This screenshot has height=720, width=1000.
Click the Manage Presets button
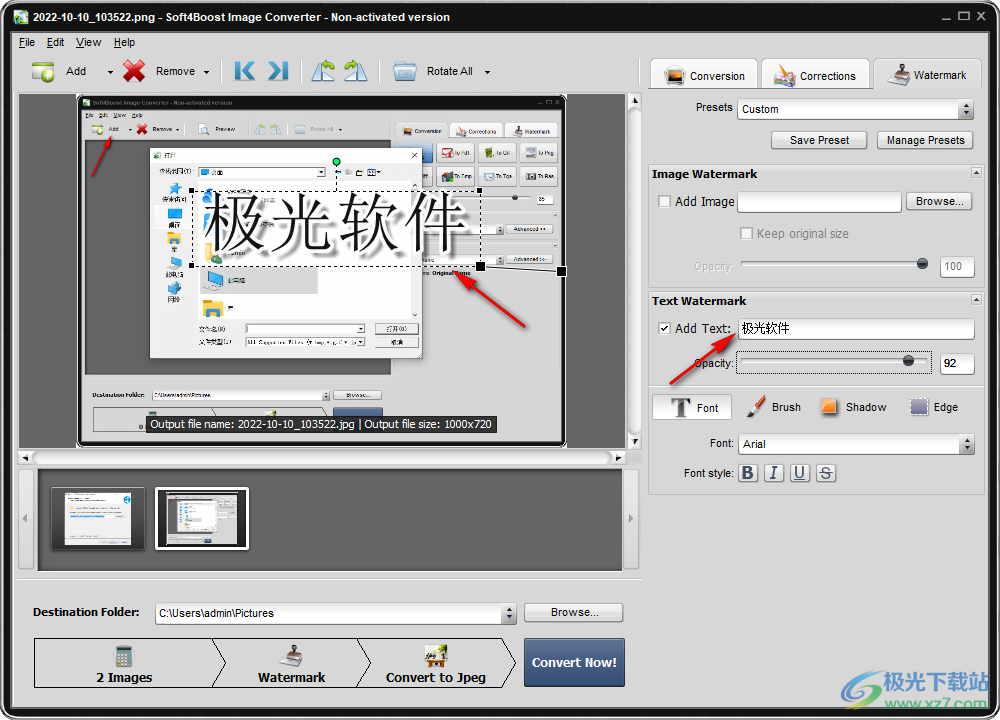tap(925, 140)
